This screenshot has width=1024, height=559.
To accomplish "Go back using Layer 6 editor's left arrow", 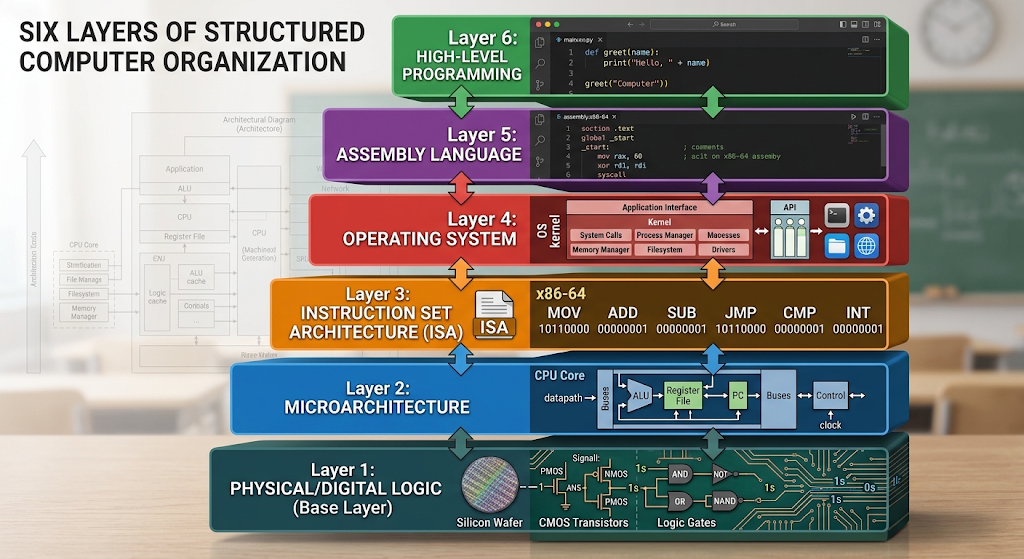I will (630, 24).
